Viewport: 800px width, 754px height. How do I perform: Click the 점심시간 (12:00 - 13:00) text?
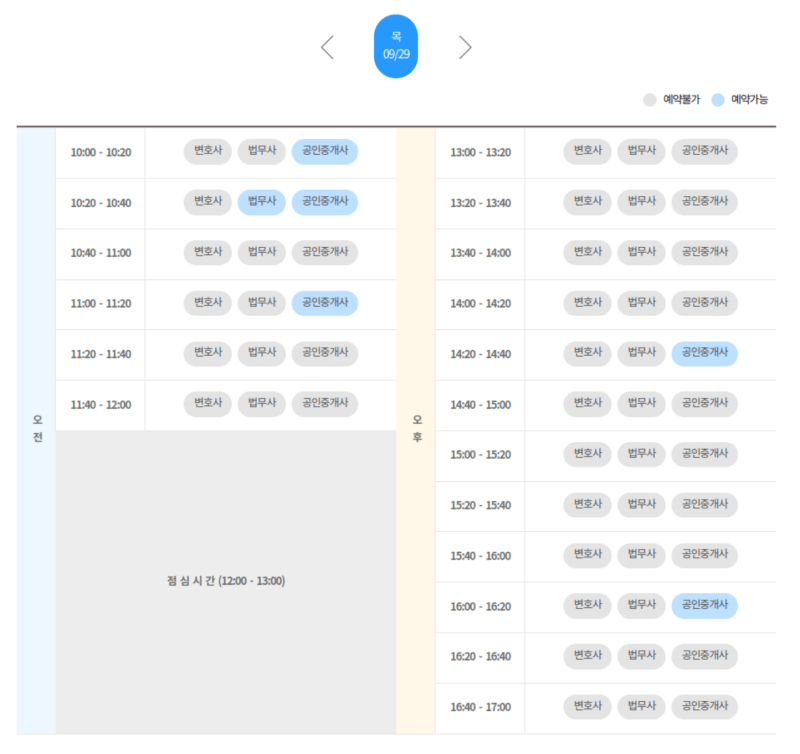pos(226,581)
